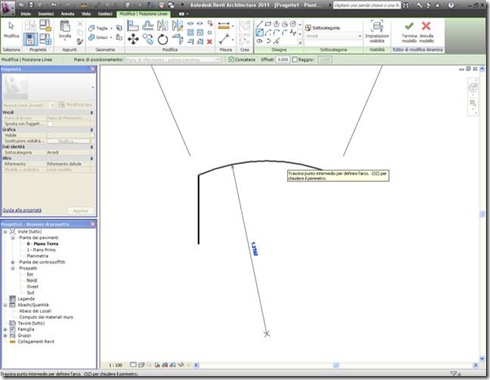Click the Modifica tipo button
Screen dimensions: 490x380
tap(75, 105)
